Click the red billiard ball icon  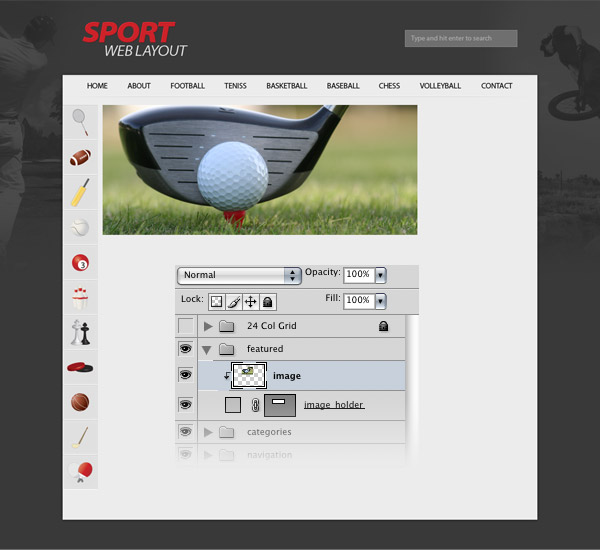click(x=80, y=263)
